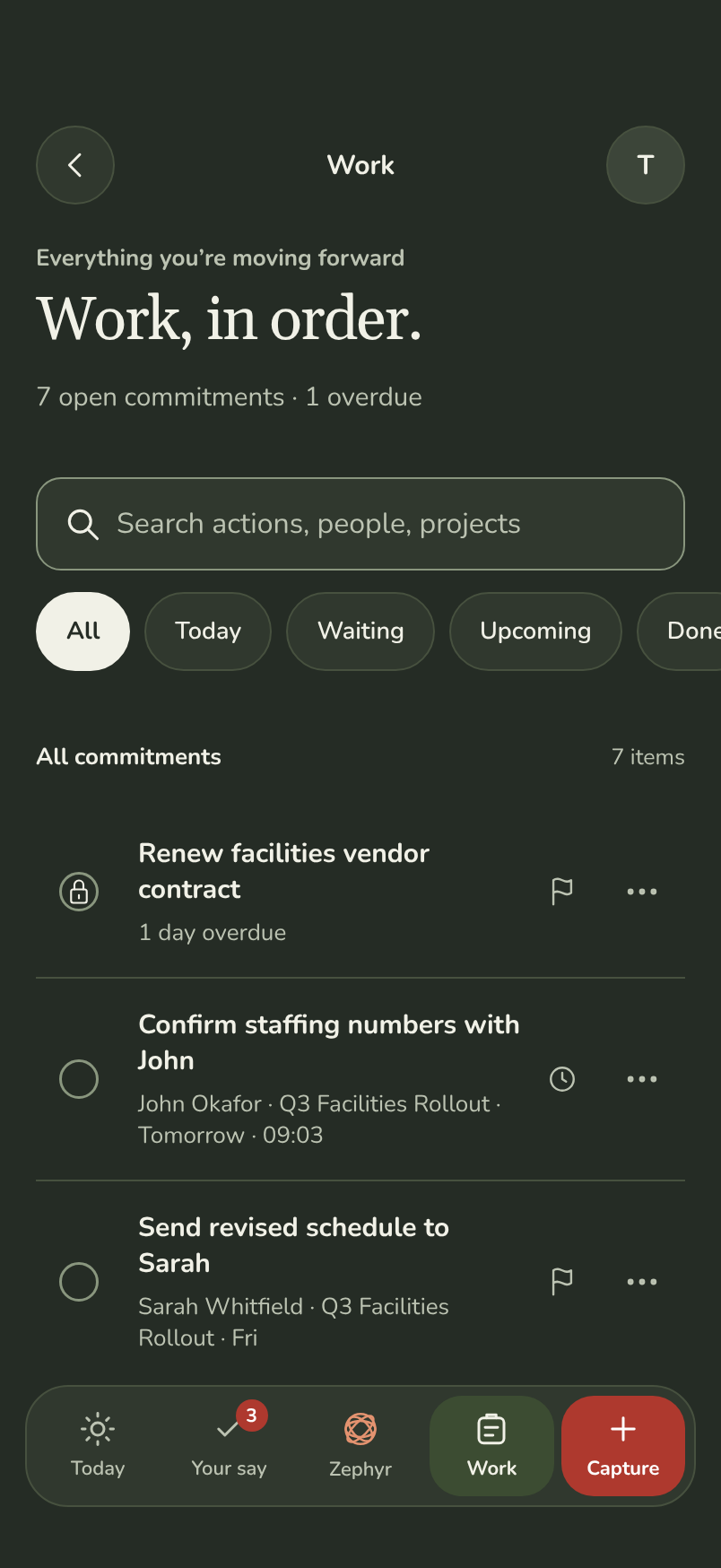Click the 7 items count
Image resolution: width=721 pixels, height=1568 pixels.
coord(648,757)
